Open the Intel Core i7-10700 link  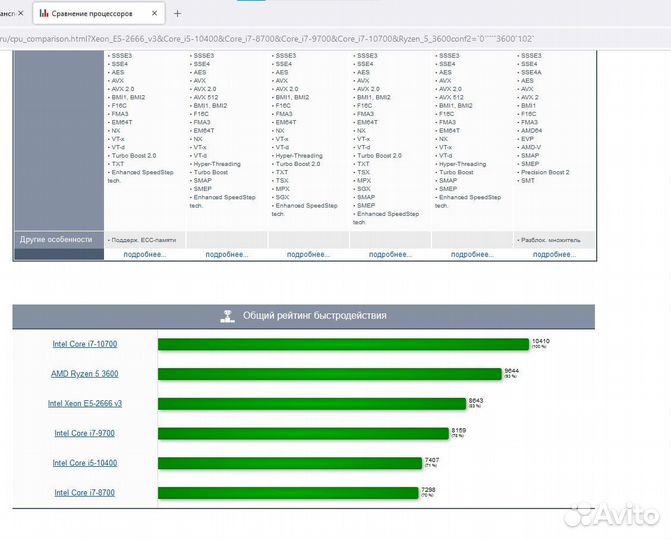85,344
